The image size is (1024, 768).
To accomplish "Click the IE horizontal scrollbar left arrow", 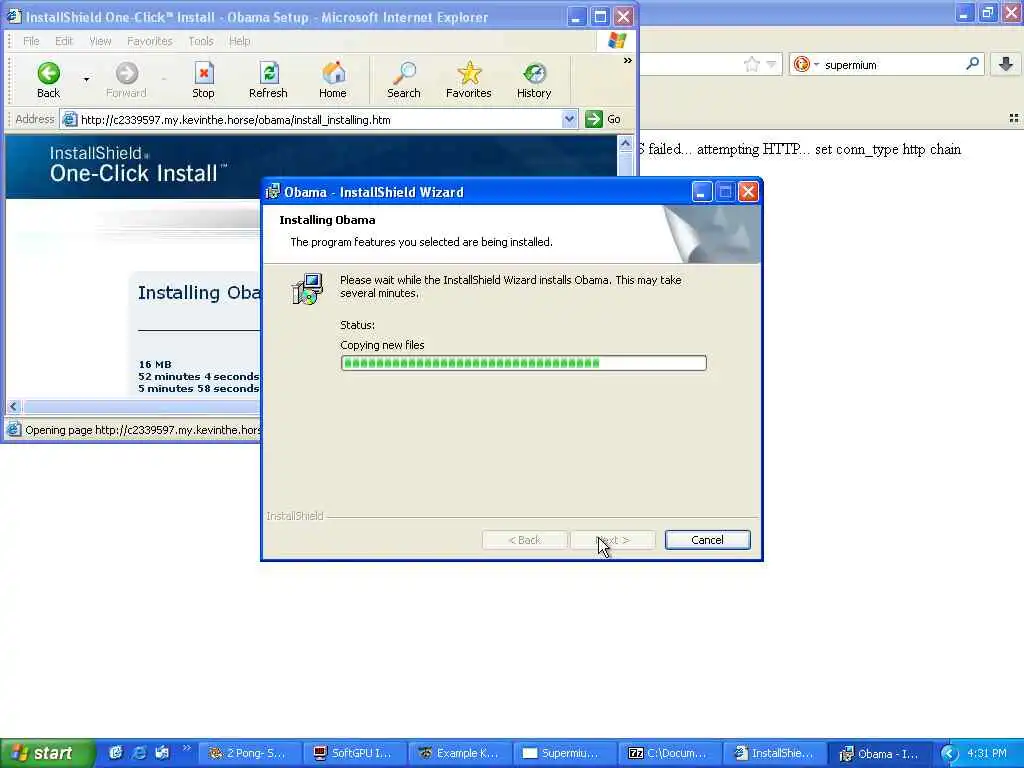I will pos(13,406).
